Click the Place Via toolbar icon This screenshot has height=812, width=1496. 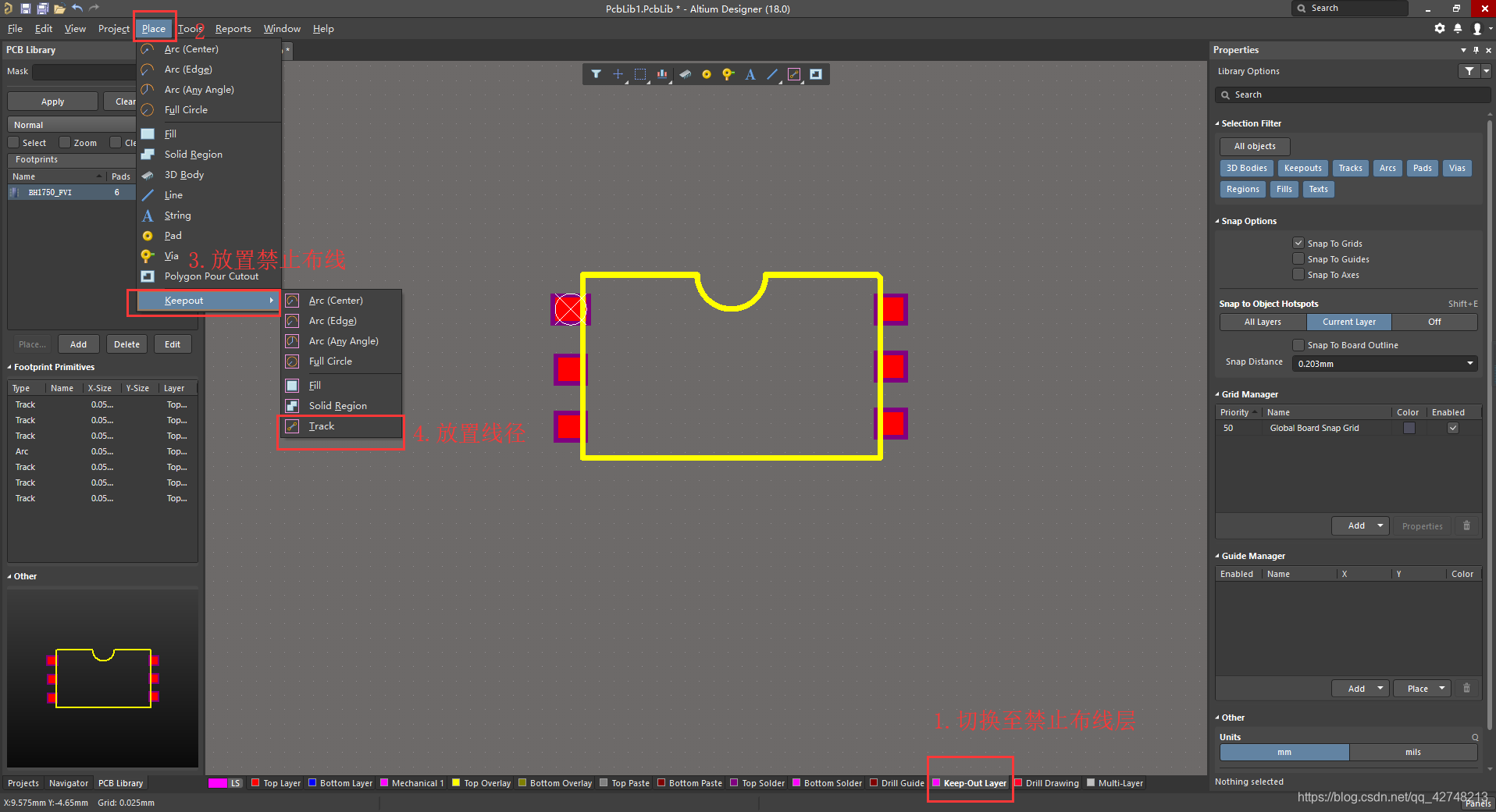coord(728,74)
